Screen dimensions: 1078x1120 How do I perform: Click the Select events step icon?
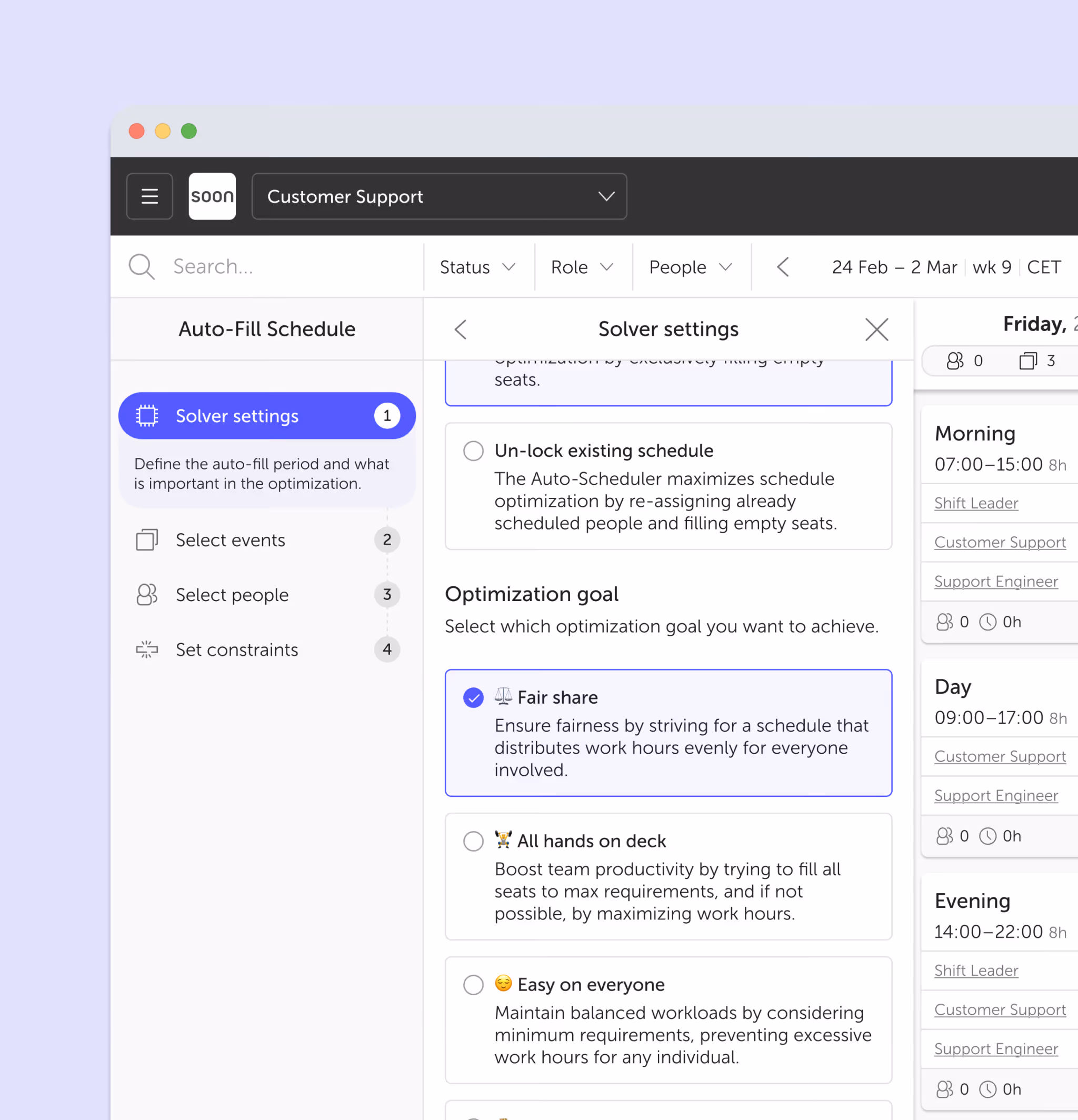[147, 539]
